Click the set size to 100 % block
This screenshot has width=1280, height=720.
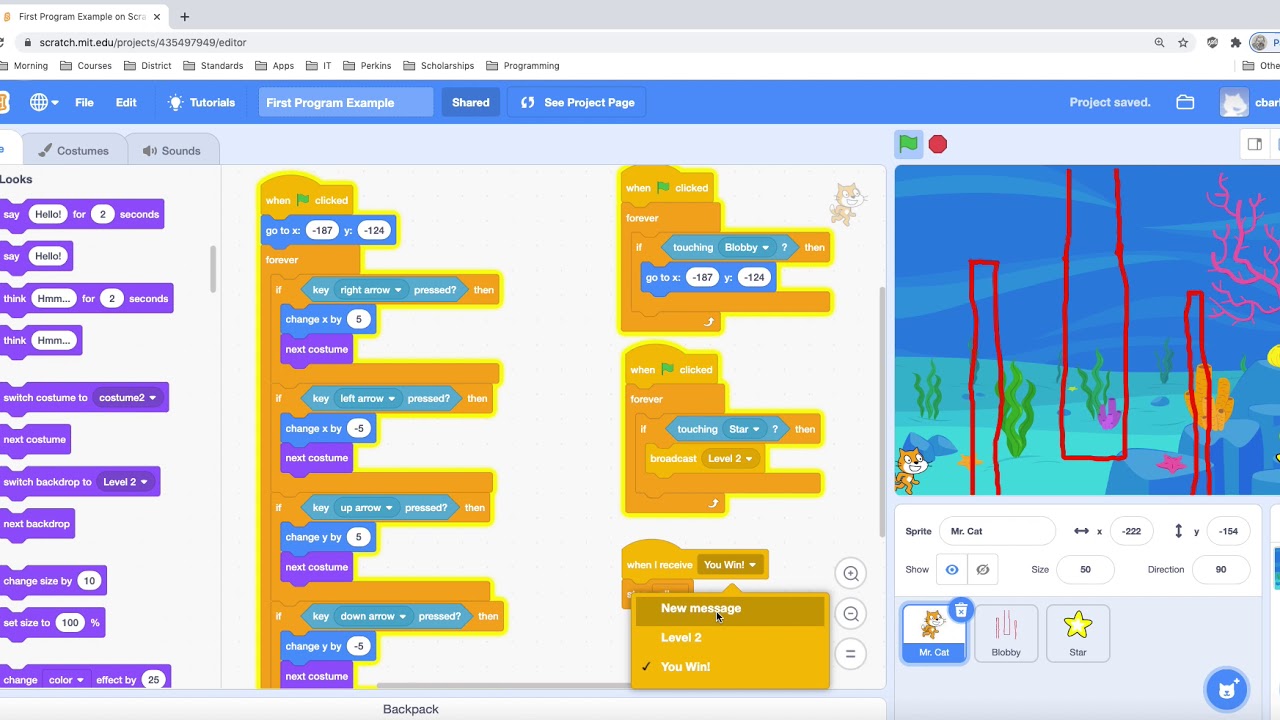pos(52,622)
